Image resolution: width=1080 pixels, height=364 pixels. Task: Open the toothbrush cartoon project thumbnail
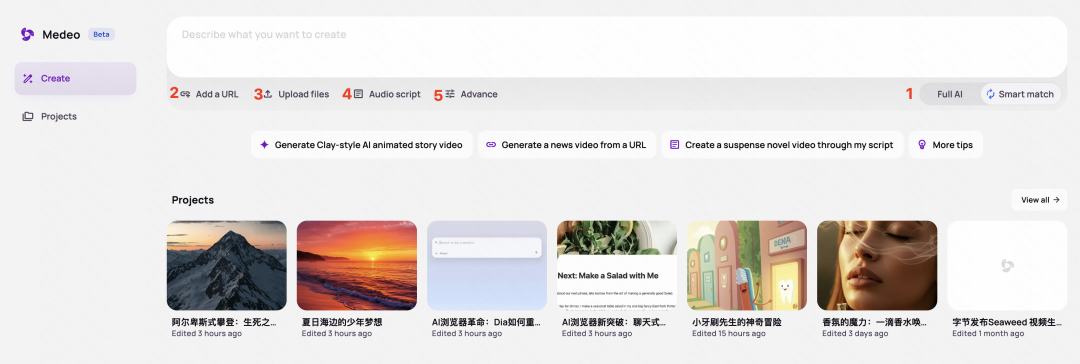pos(747,265)
